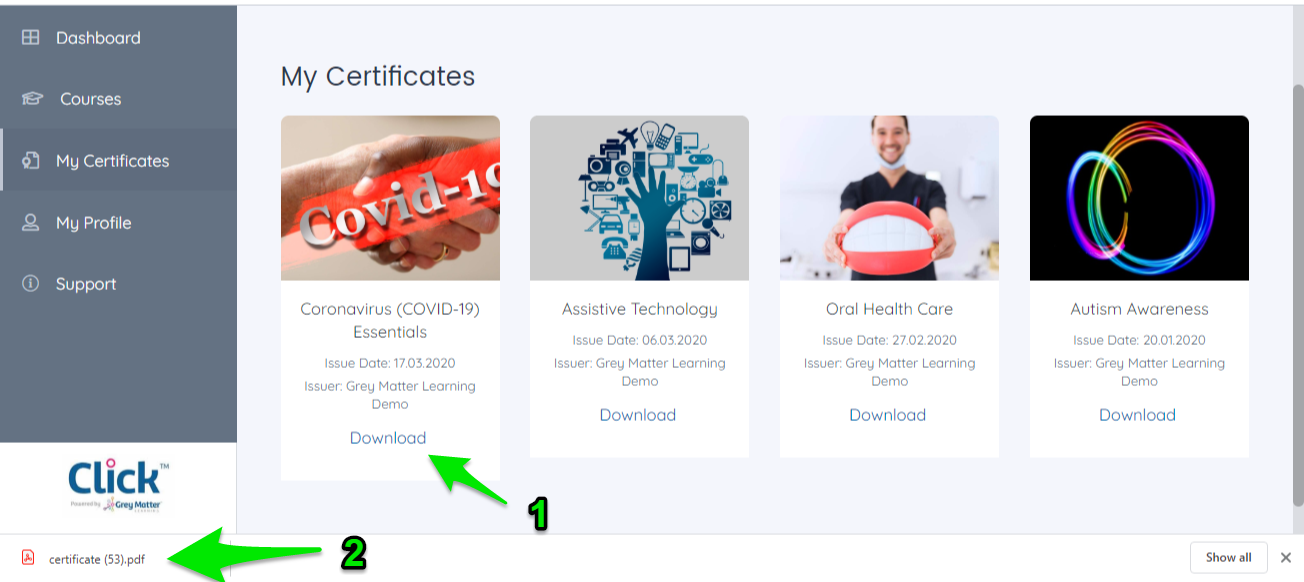Click the Support info icon

[31, 284]
